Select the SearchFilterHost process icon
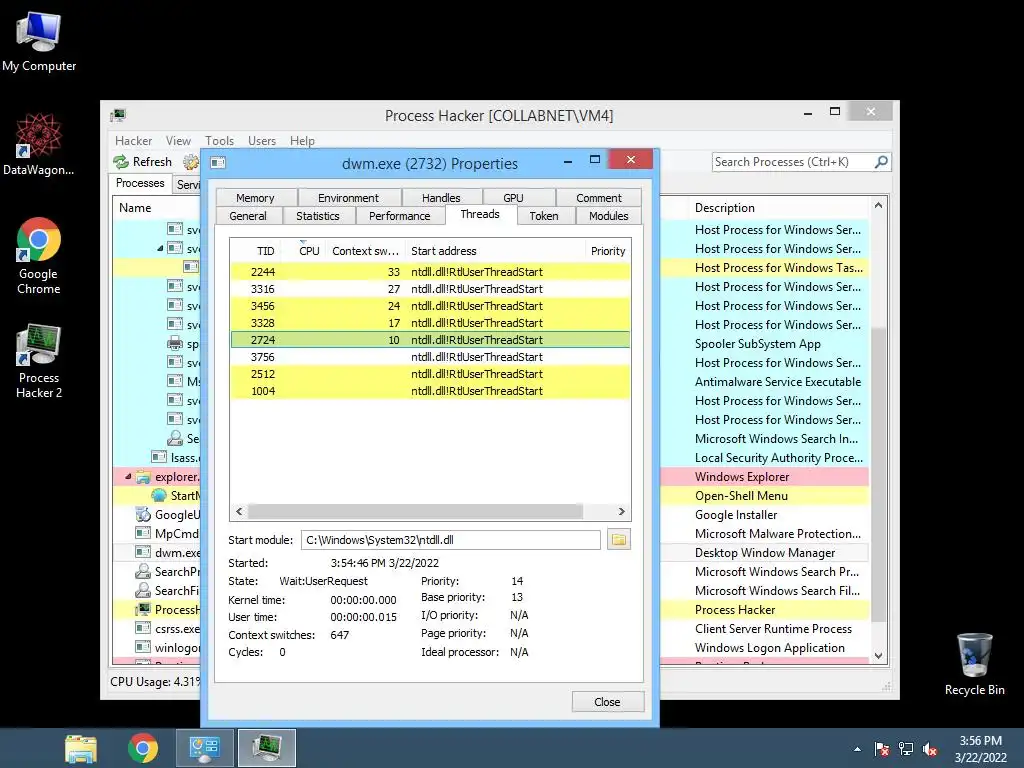1024x768 pixels. [x=143, y=590]
